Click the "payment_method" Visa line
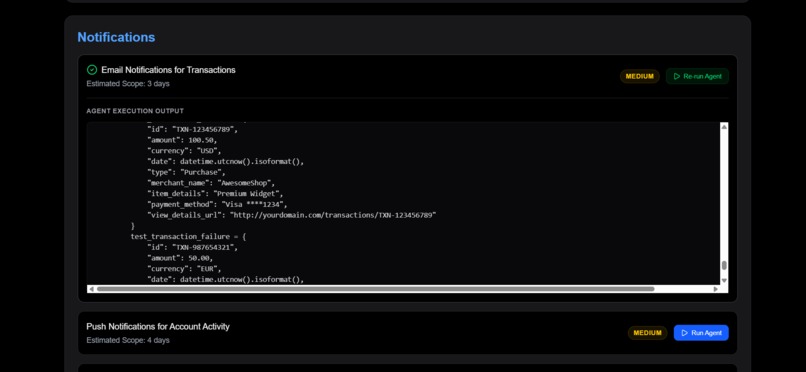Screen dimensions: 806x372 [x=217, y=204]
